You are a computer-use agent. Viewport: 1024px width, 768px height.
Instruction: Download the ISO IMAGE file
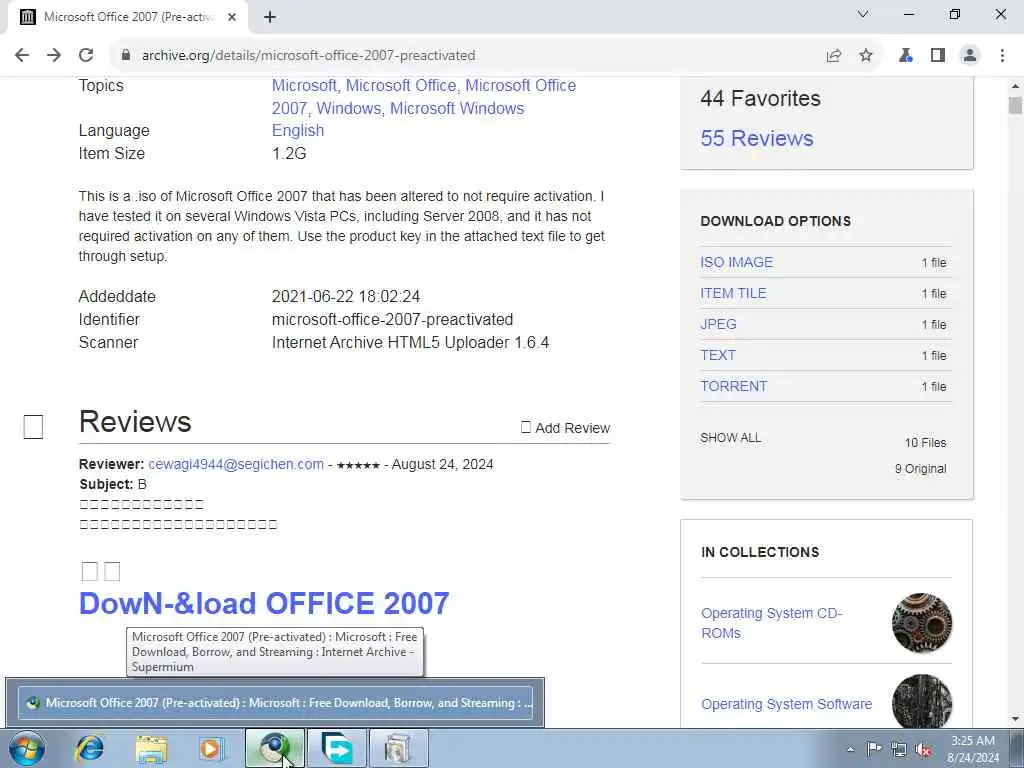[x=737, y=263]
